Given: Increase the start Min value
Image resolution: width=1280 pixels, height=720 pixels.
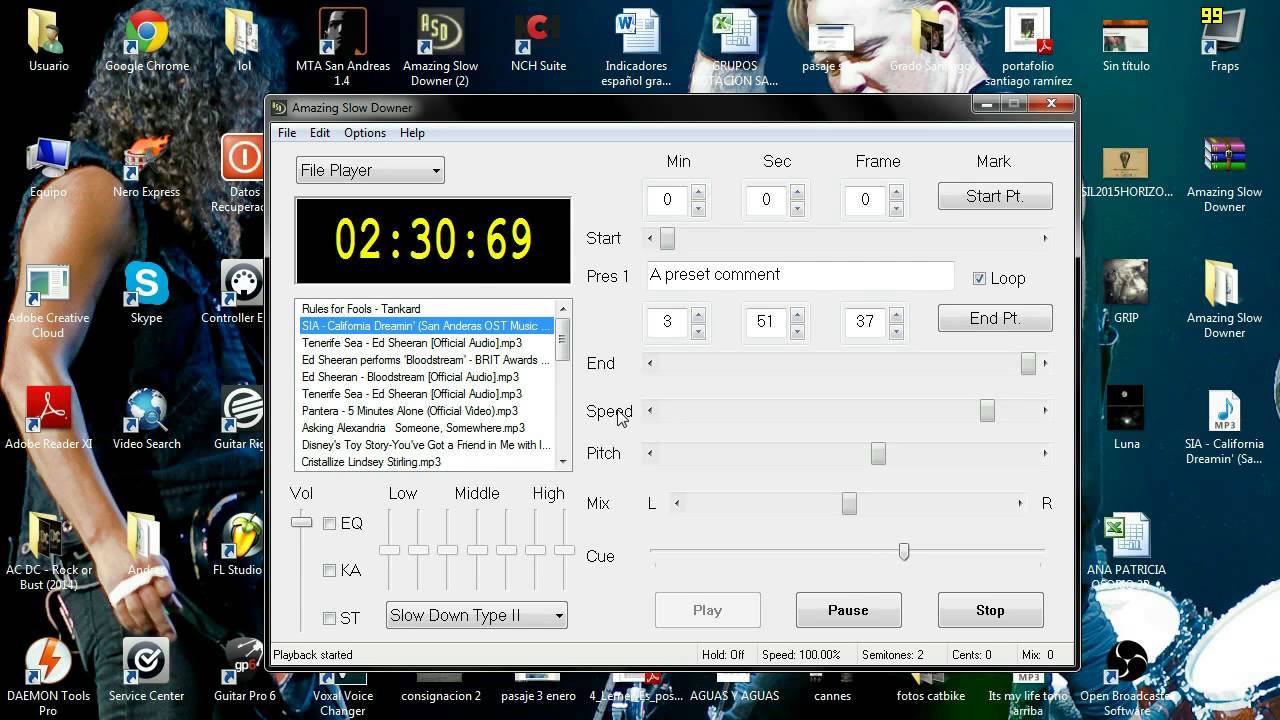Looking at the screenshot, I should click(698, 192).
